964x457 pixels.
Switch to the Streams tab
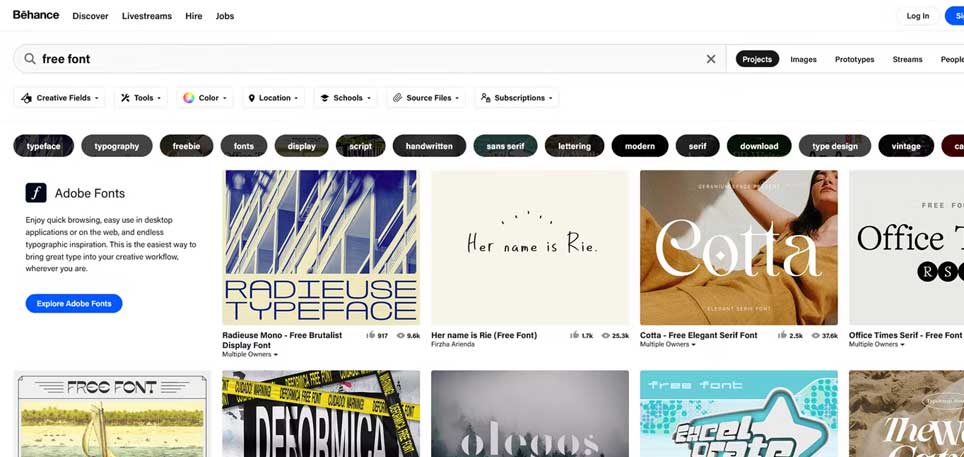coord(907,59)
